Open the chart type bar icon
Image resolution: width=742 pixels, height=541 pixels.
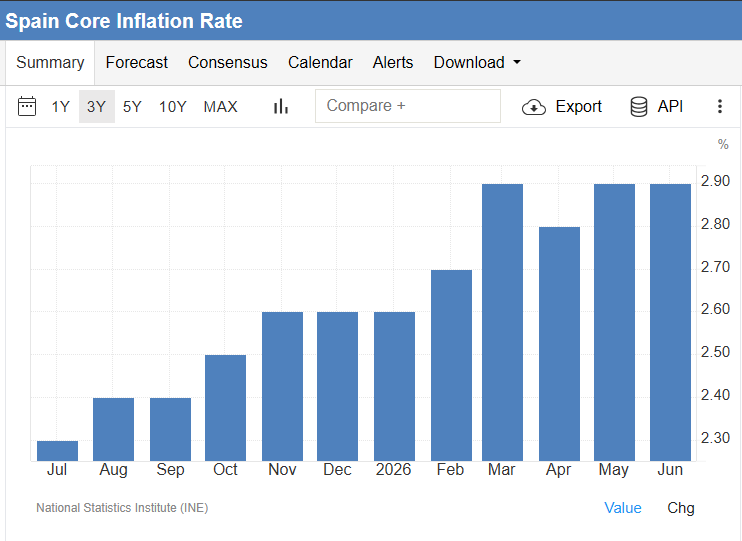[281, 106]
